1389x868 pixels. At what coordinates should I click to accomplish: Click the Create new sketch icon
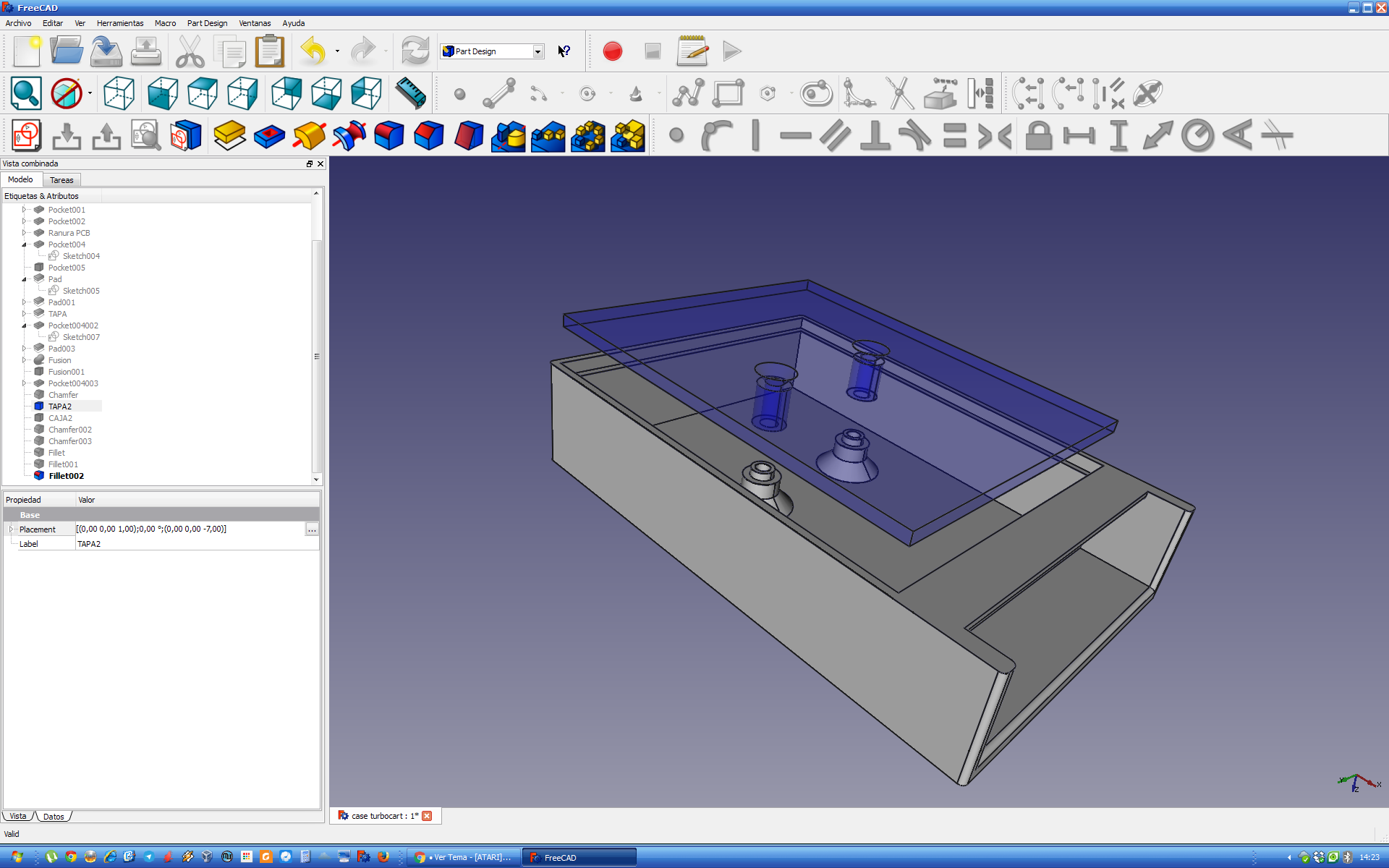click(27, 135)
